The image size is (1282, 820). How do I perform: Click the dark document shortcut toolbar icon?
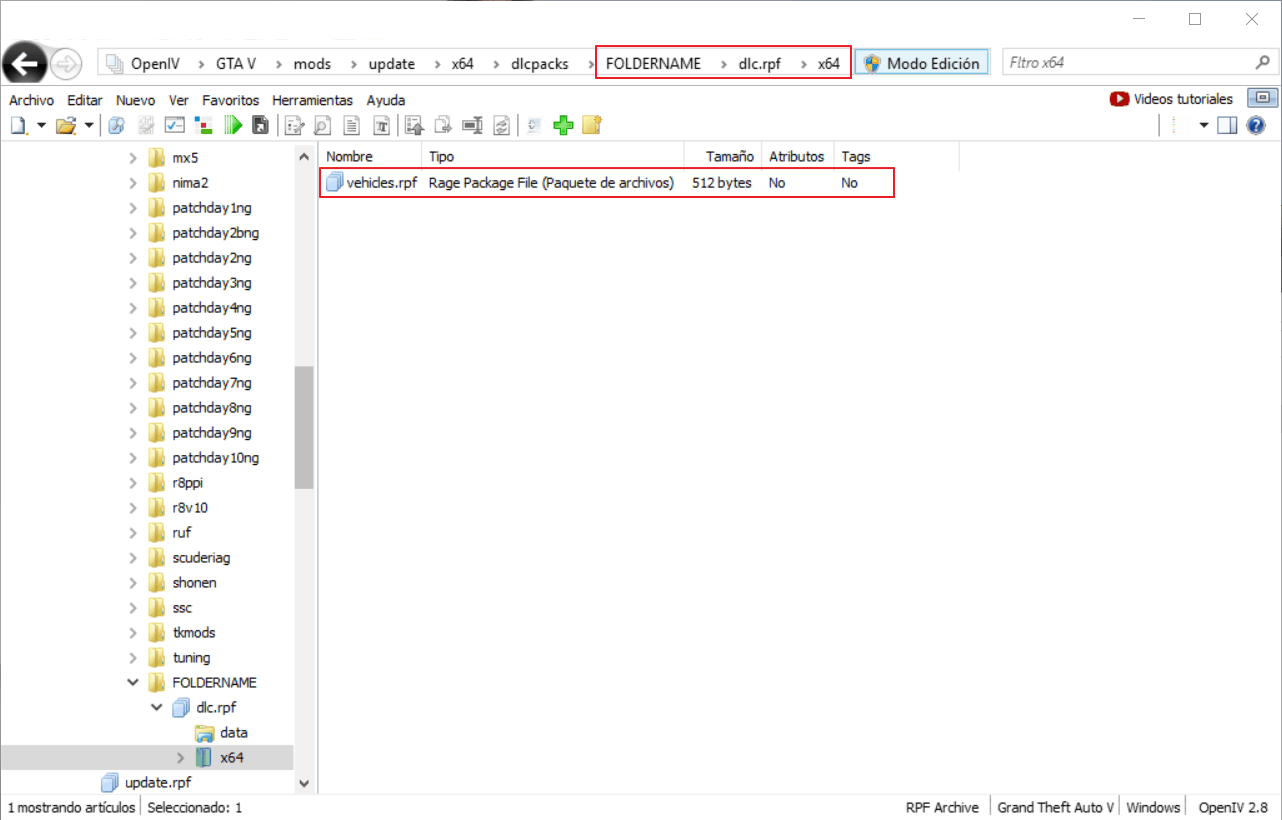click(x=260, y=125)
